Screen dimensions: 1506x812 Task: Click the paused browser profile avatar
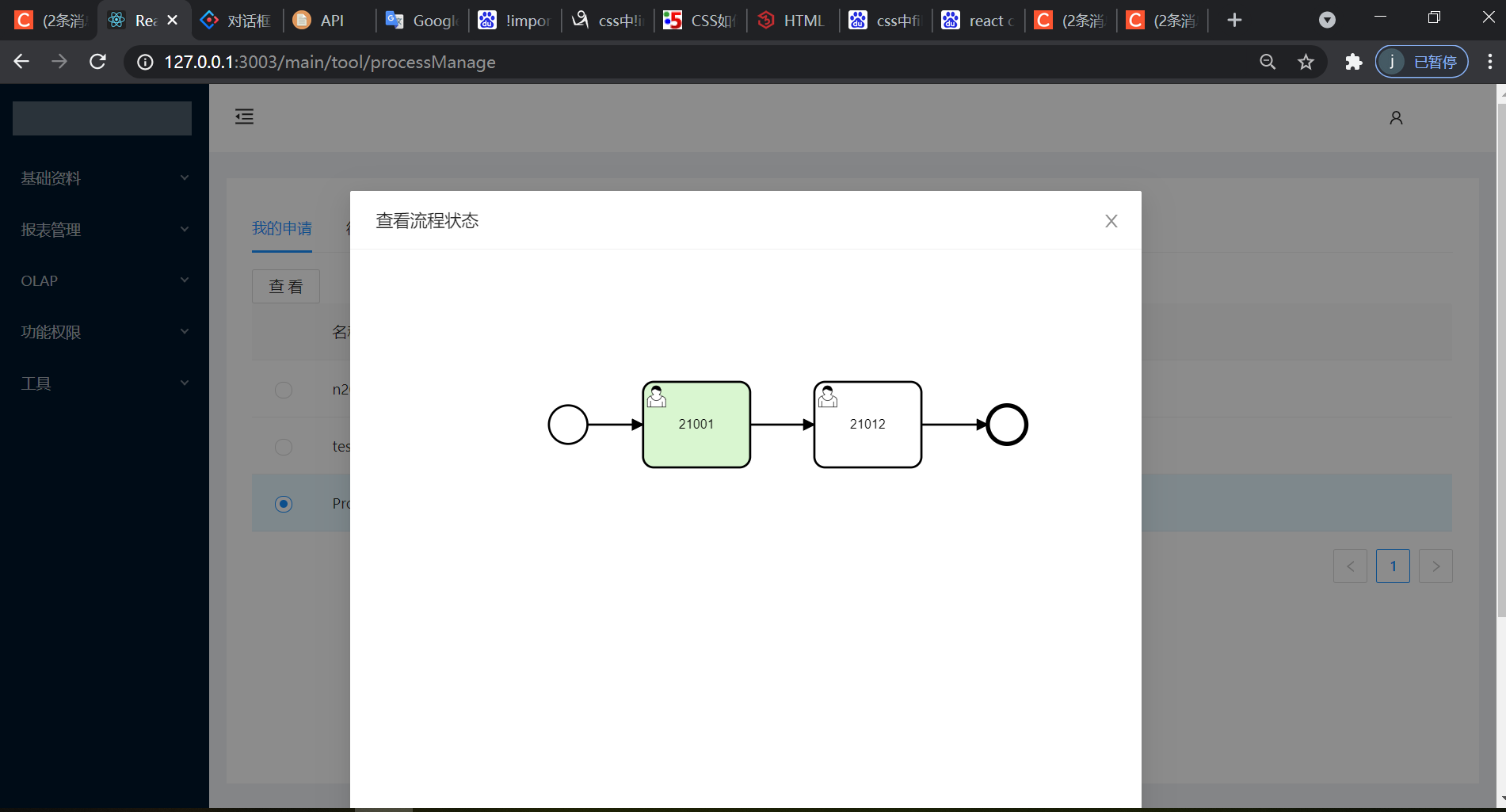[1420, 61]
